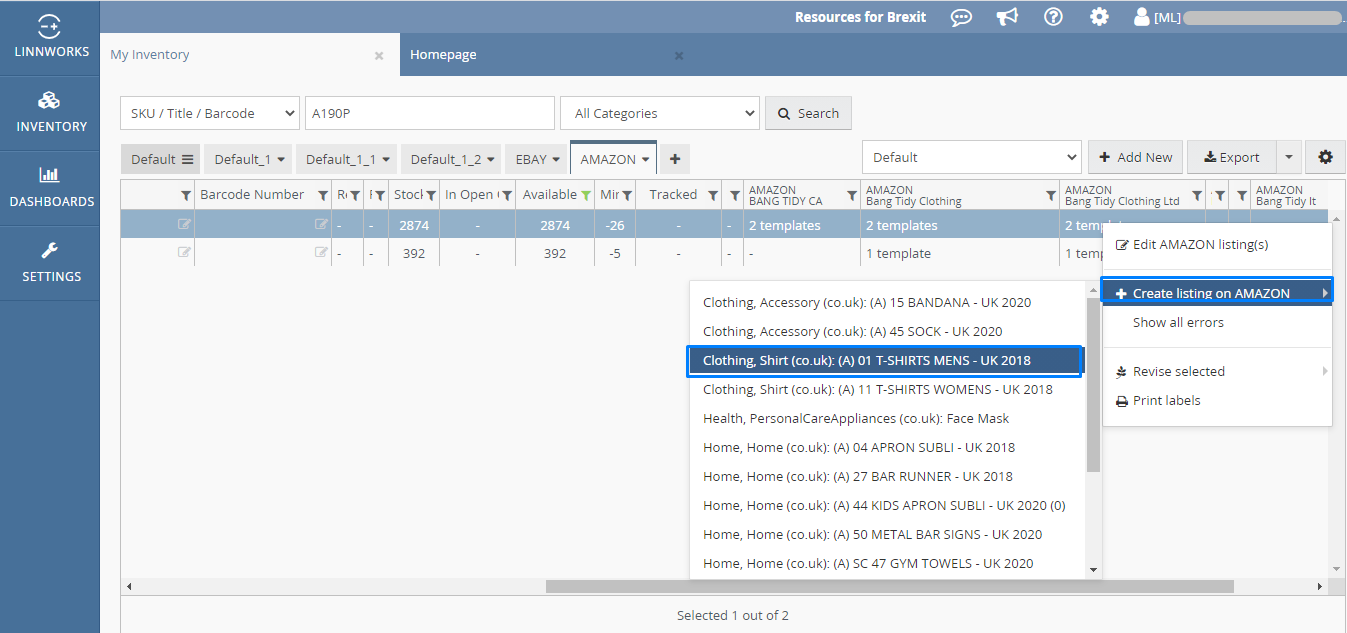Screen dimensions: 1347x633
Task: Add a new view with plus button
Action: point(675,158)
